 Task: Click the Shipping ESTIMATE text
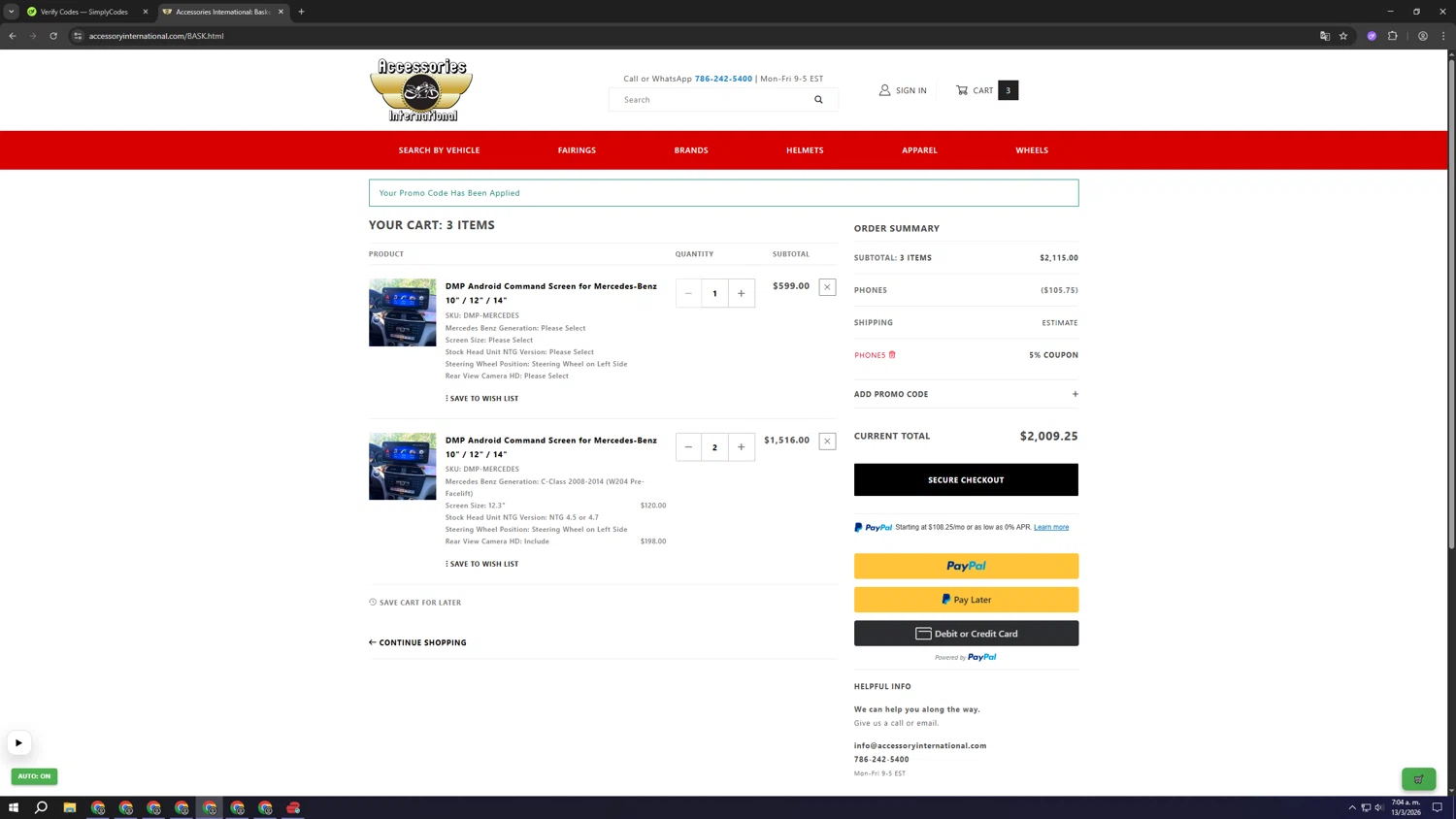1060,323
